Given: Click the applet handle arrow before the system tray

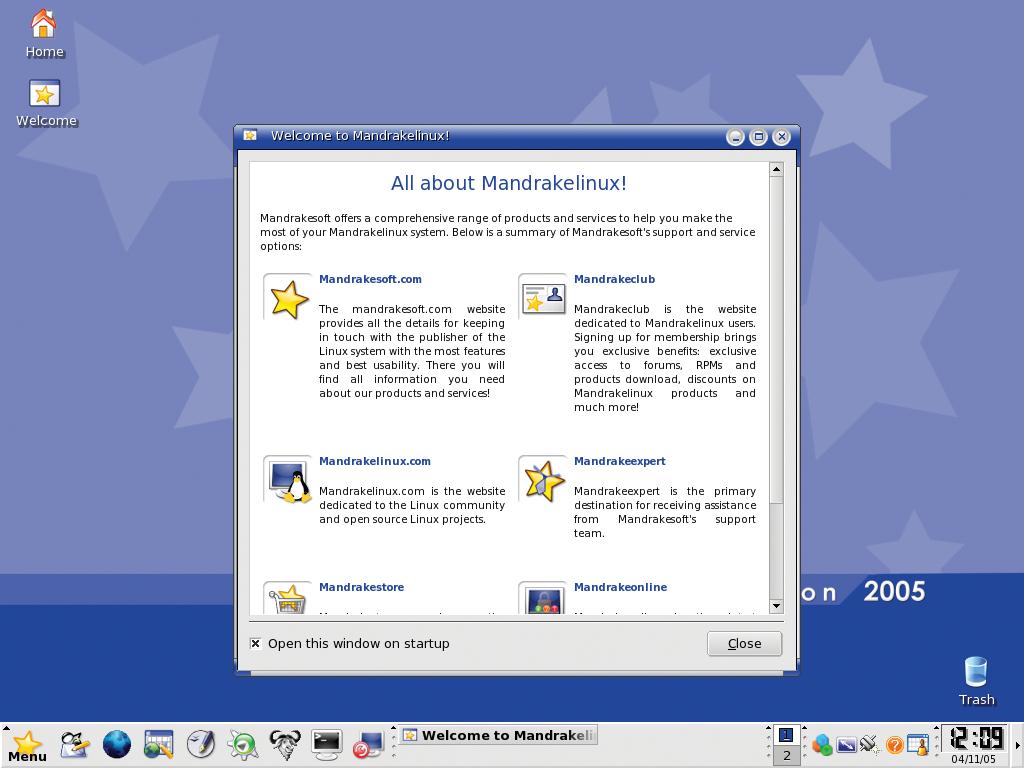Looking at the screenshot, I should pyautogui.click(x=805, y=728).
